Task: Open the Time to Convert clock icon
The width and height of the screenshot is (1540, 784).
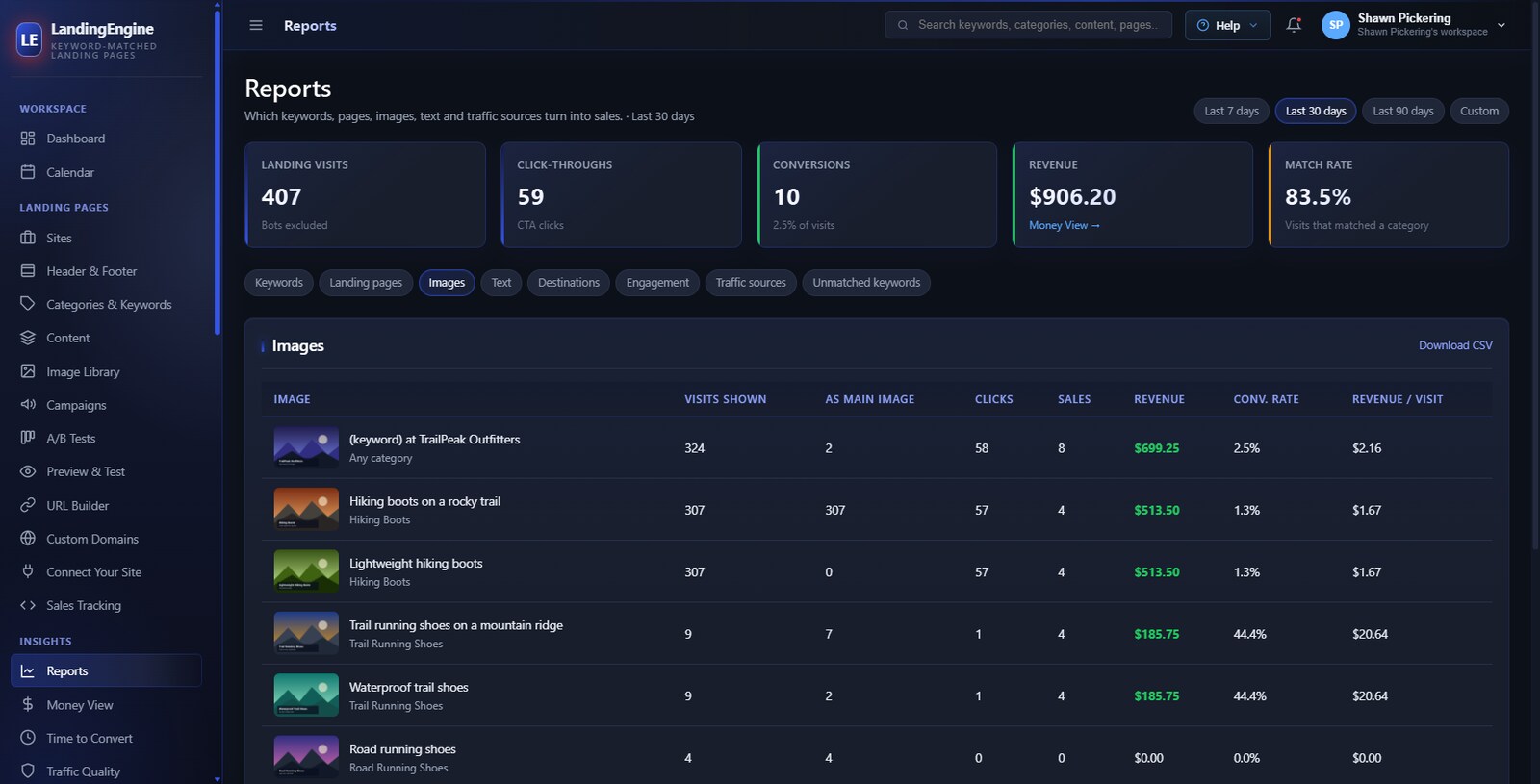Action: [x=28, y=738]
